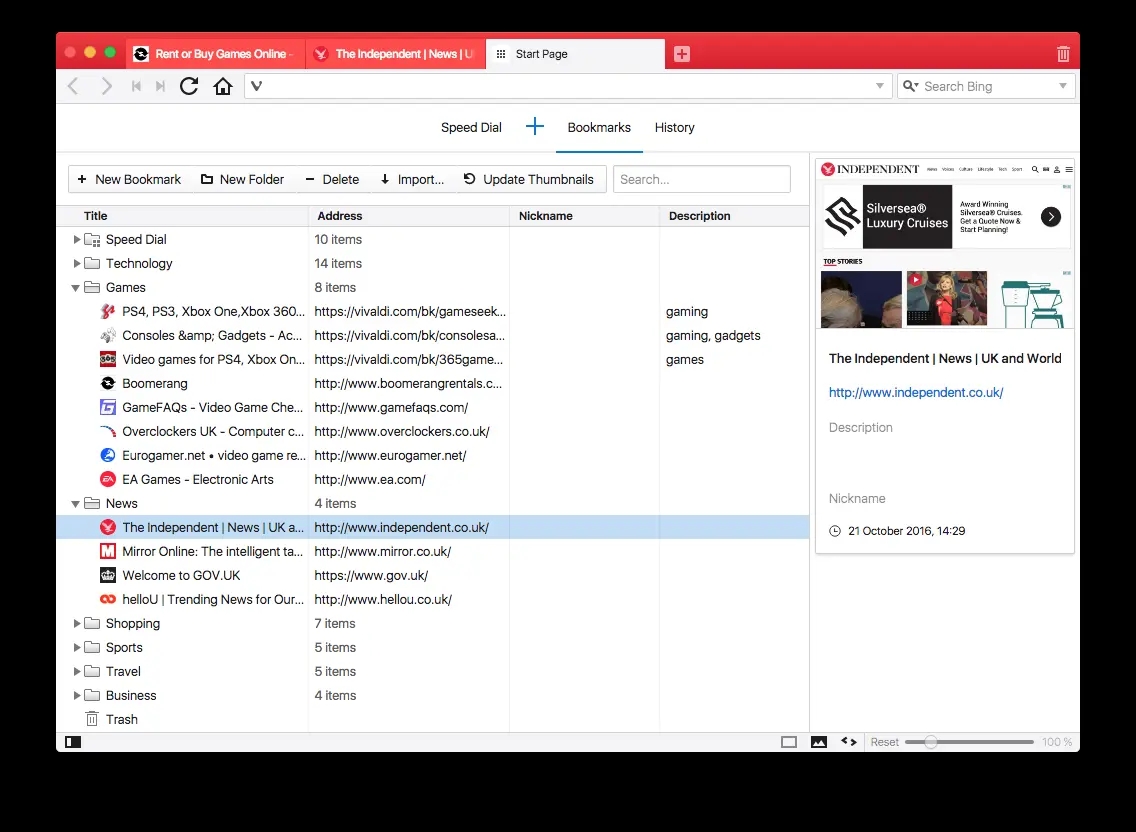Click the bookmarks Search field
Screen dimensions: 1136x832
tap(701, 179)
